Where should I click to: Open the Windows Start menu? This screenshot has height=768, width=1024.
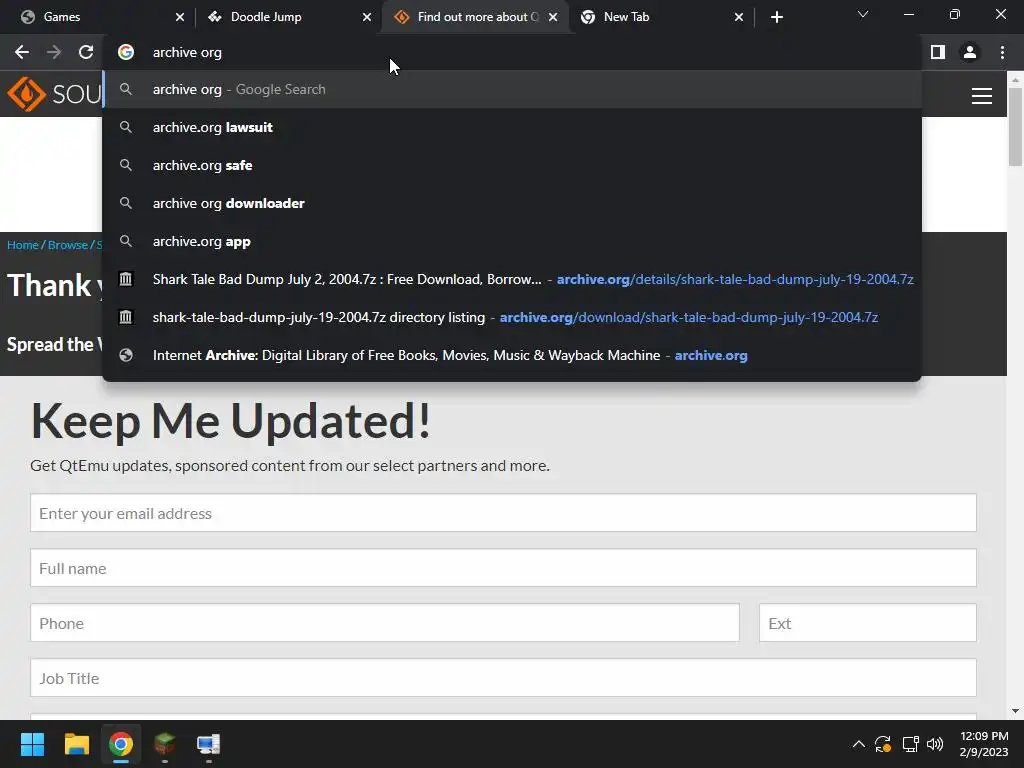tap(32, 744)
